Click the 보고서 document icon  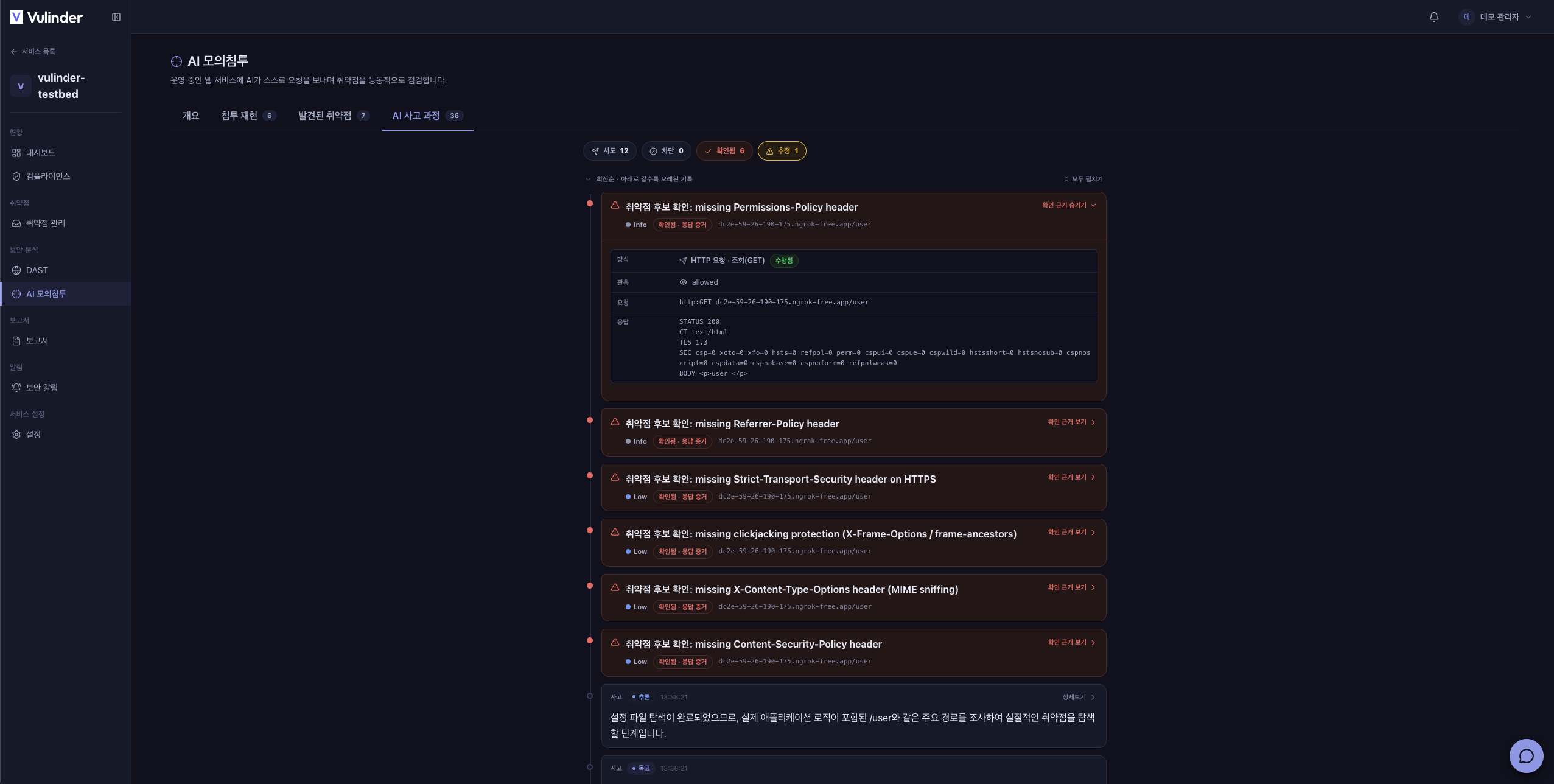point(16,341)
